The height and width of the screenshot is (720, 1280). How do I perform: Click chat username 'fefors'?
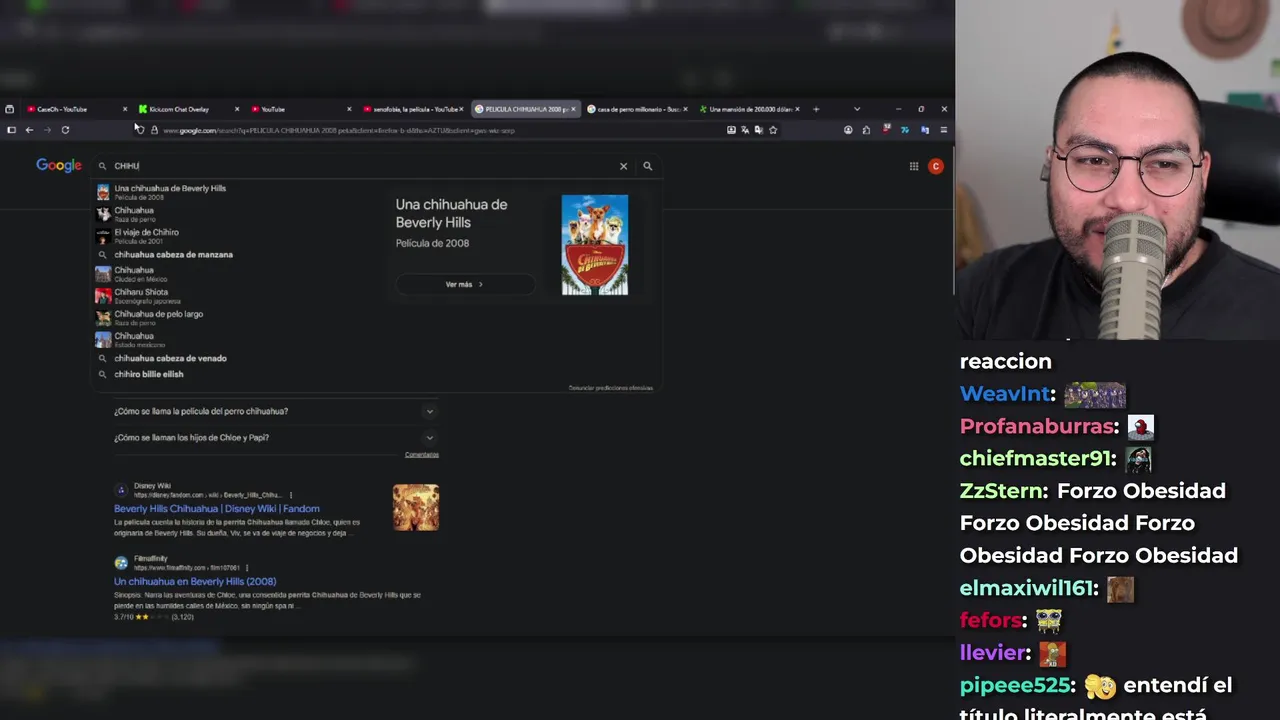[x=991, y=620]
